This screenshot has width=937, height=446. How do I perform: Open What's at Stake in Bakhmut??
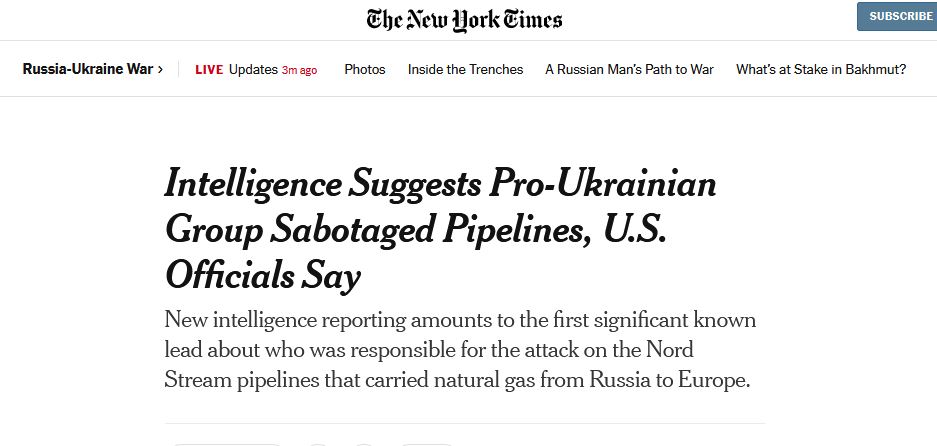[821, 69]
